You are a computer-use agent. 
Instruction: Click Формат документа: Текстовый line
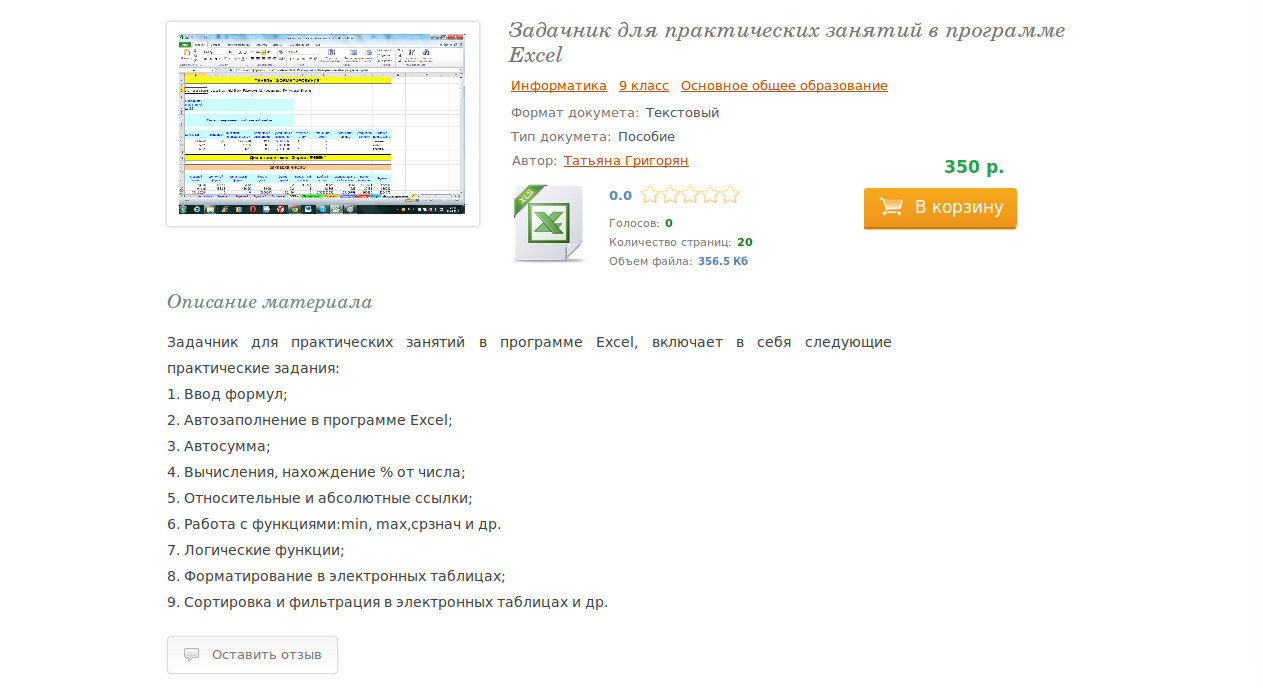[x=615, y=113]
